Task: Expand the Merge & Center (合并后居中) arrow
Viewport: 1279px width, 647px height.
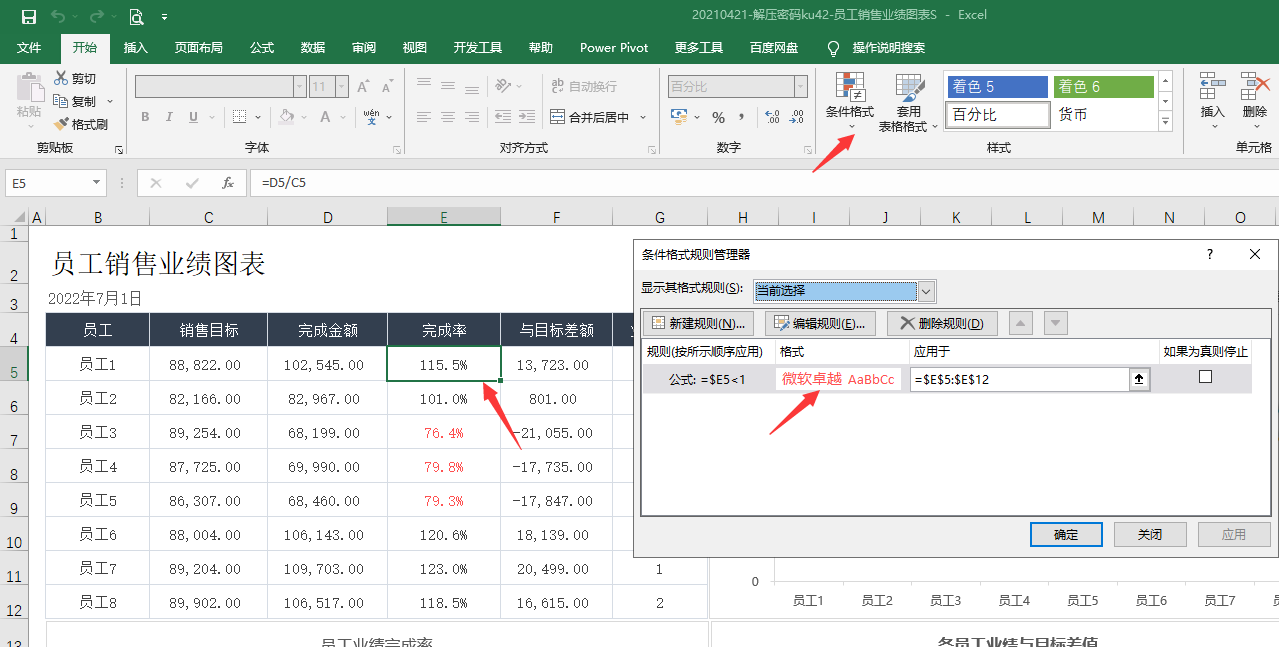Action: tap(643, 117)
